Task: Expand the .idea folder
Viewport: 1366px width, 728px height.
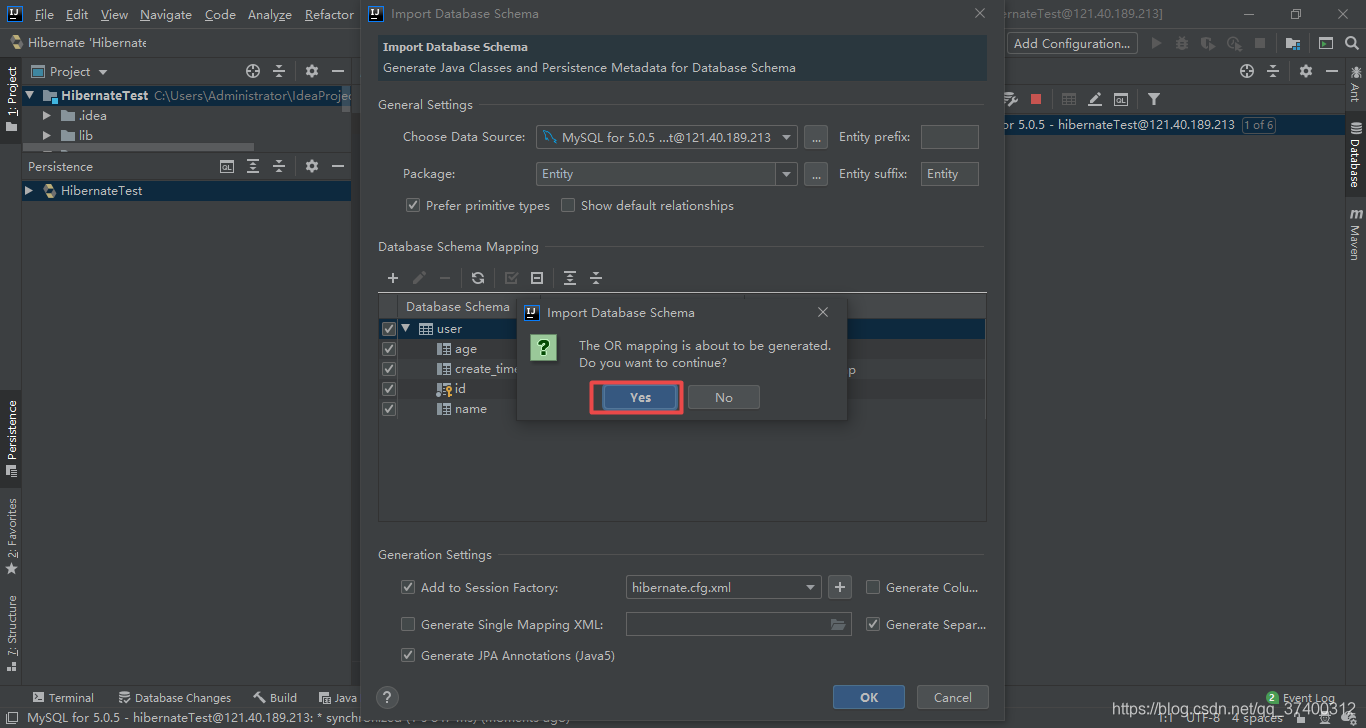Action: 46,116
